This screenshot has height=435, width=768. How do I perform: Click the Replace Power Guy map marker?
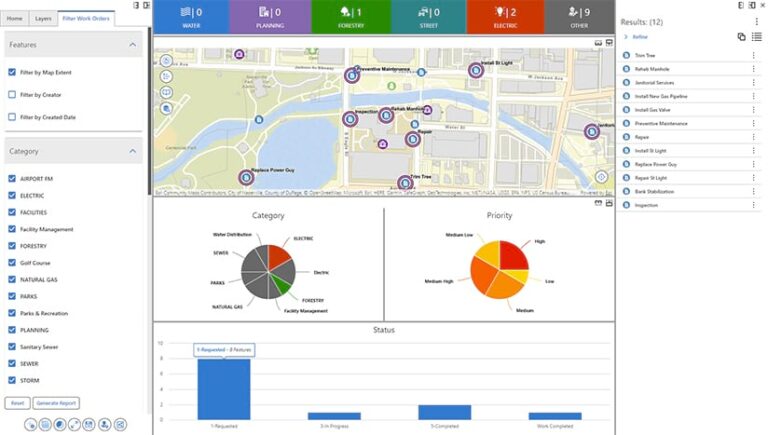tap(246, 177)
